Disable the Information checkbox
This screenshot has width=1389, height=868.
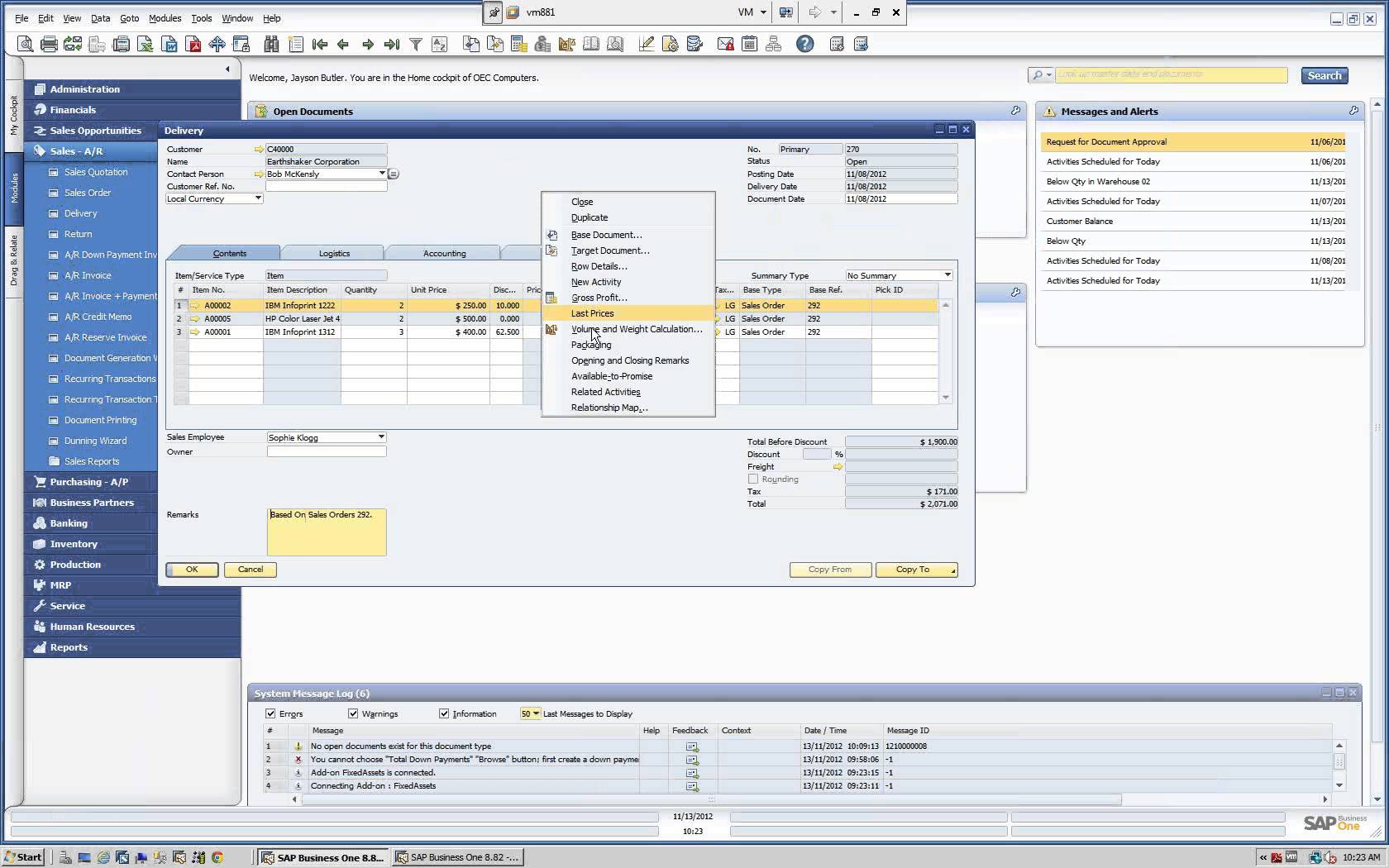(x=444, y=713)
